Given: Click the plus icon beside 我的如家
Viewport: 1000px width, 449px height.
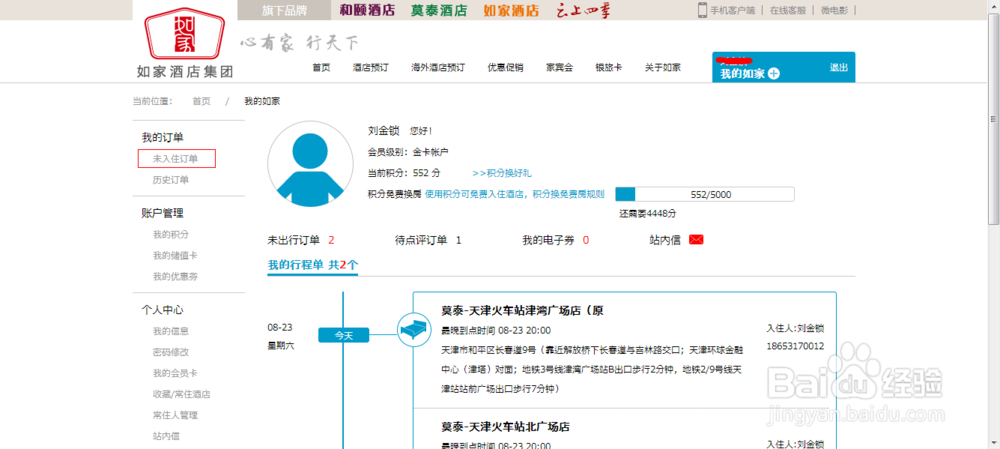Looking at the screenshot, I should click(x=774, y=74).
